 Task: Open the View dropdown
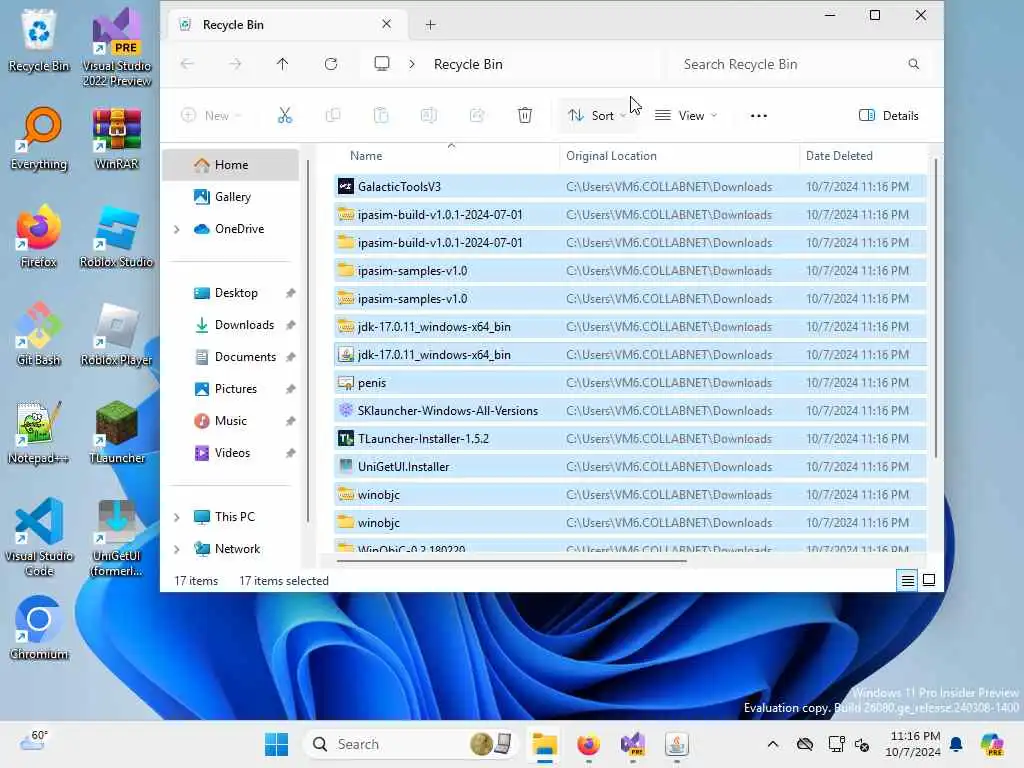686,116
